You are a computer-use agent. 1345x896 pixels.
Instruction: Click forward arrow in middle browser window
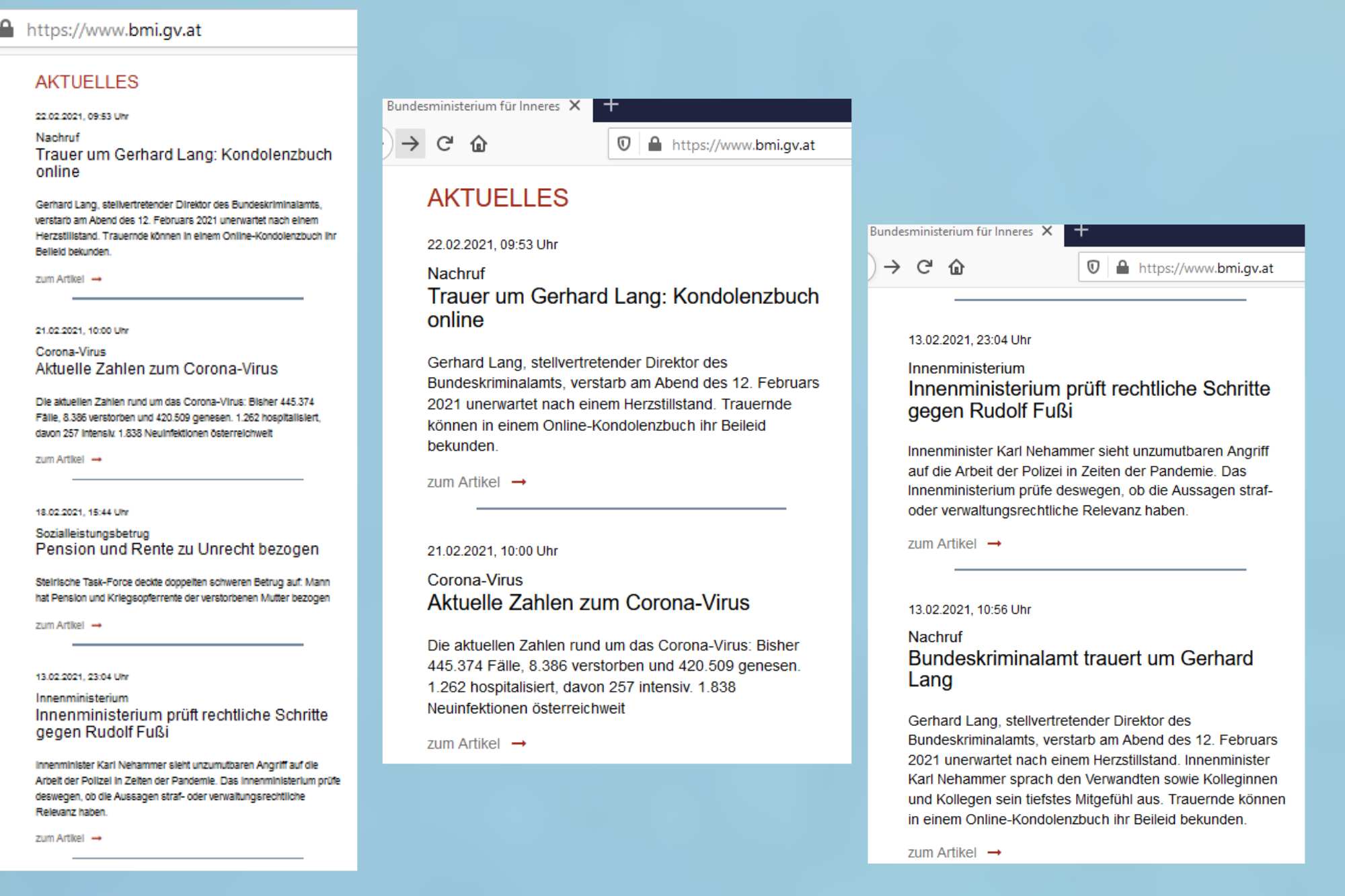click(x=410, y=144)
